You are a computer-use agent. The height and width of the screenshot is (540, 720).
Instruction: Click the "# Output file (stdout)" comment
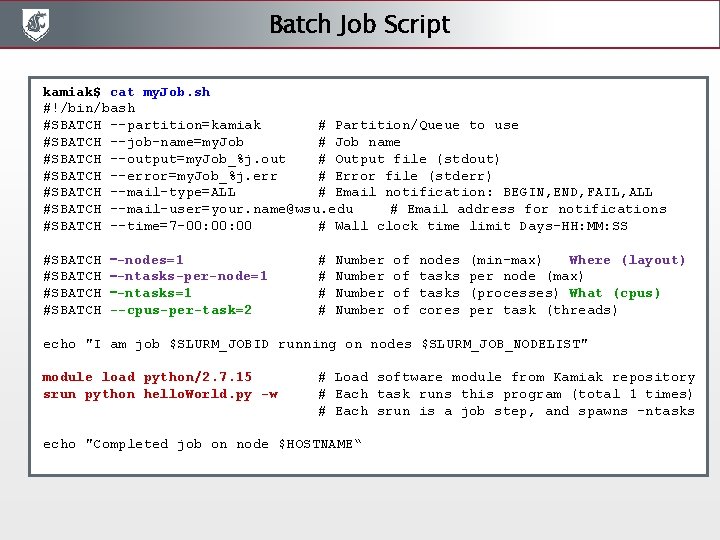409,159
